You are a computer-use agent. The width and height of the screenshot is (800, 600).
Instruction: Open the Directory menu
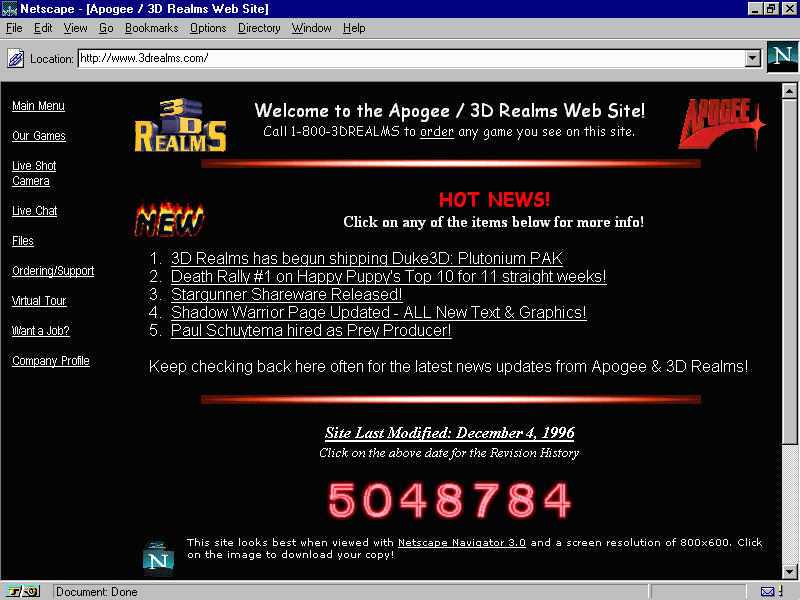259,28
